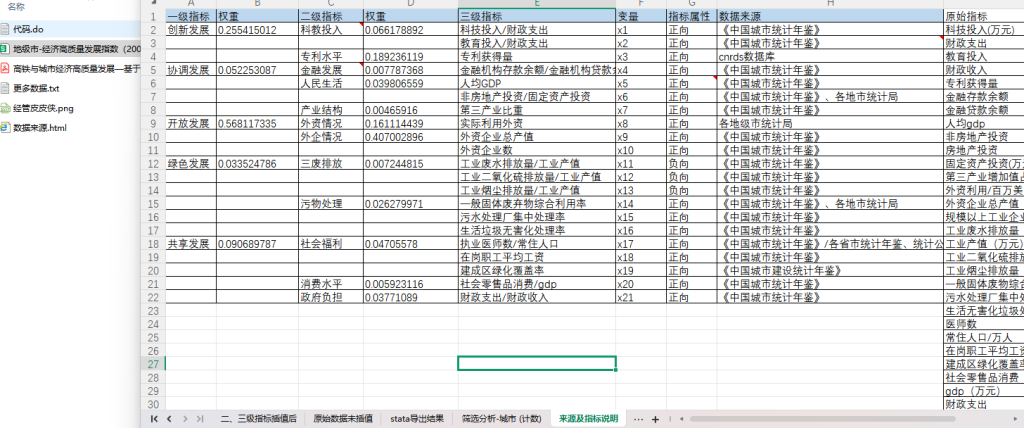Go to the previous sheet tab

pos(169,419)
